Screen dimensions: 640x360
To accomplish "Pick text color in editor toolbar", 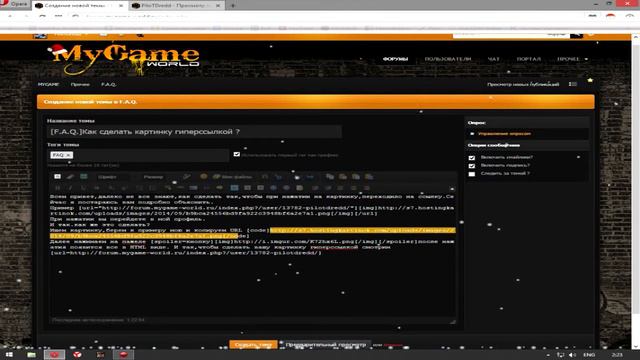I will 187,177.
